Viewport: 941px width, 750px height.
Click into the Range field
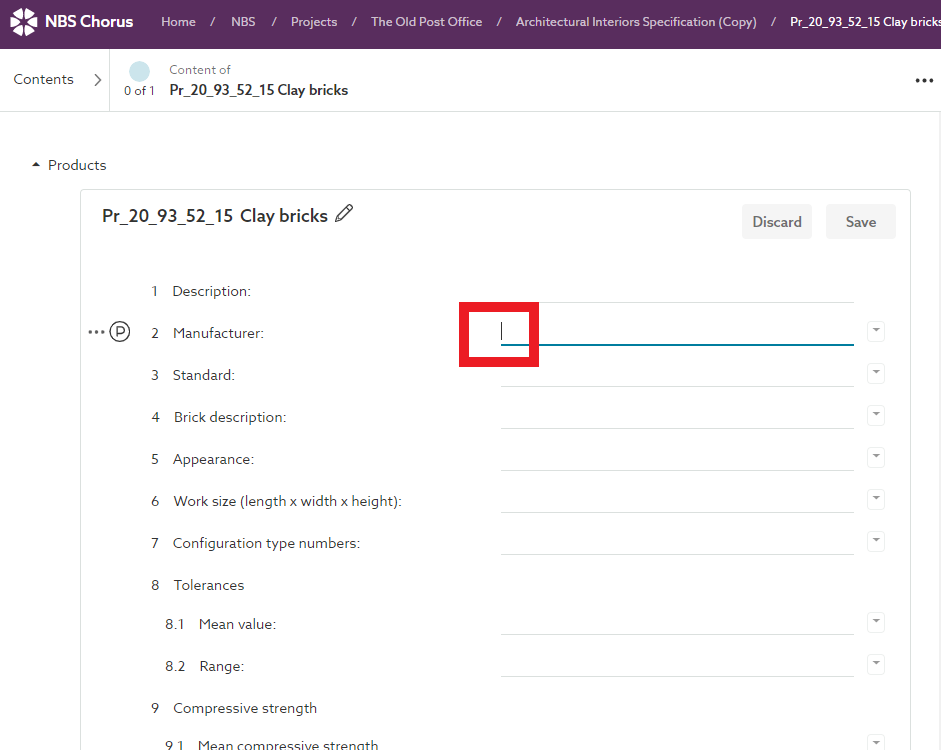click(x=677, y=665)
